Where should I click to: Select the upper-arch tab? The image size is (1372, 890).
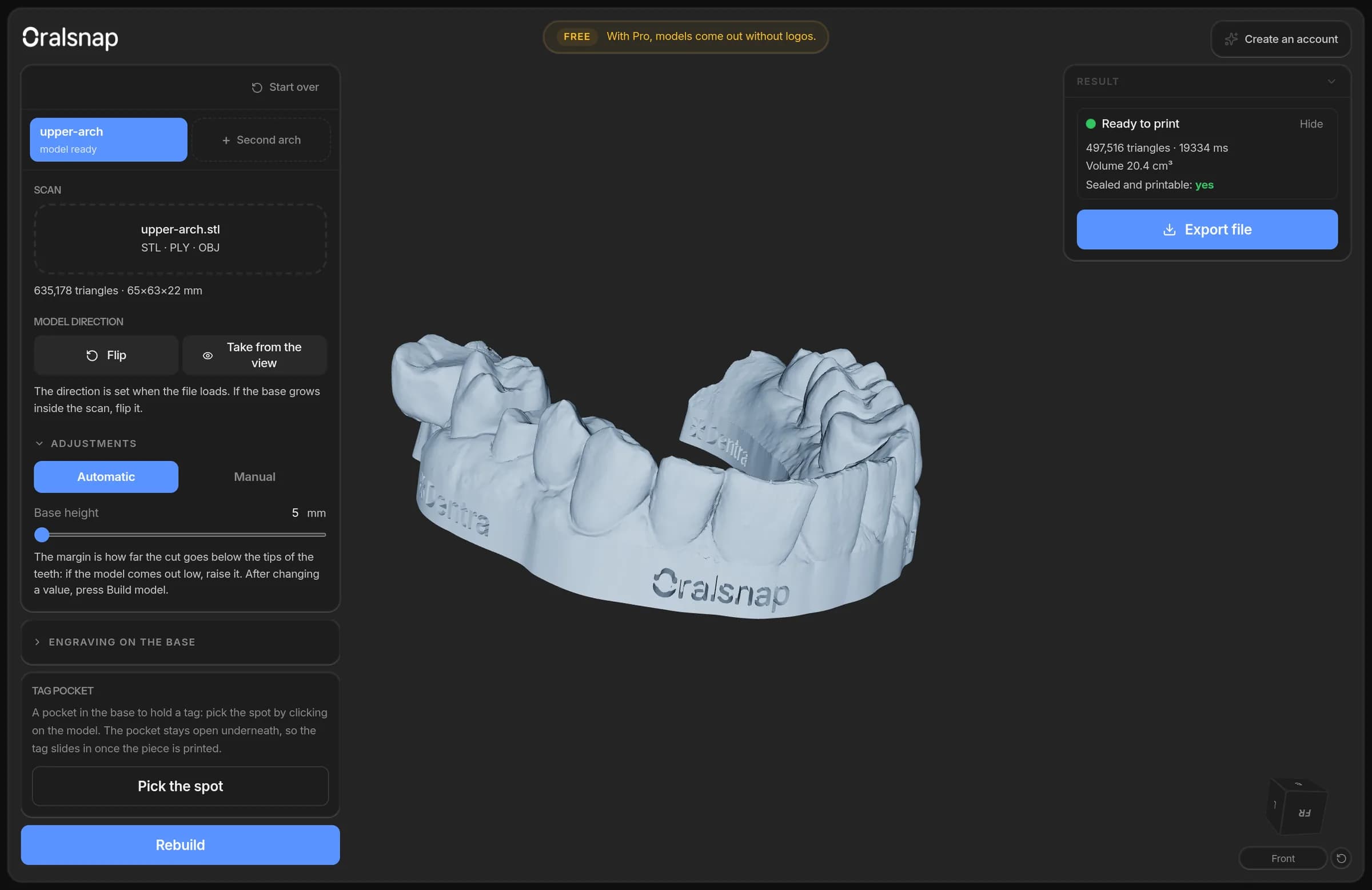coord(109,140)
